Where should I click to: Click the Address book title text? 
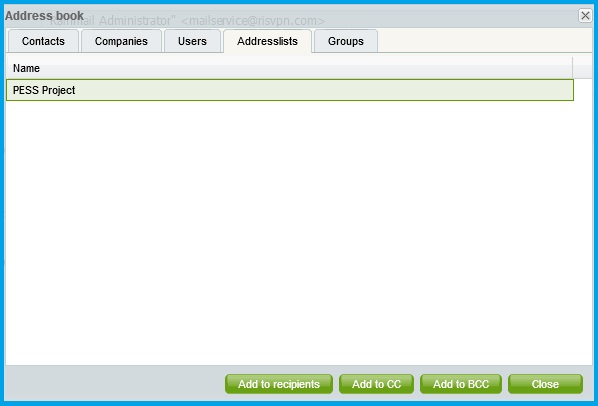(44, 16)
